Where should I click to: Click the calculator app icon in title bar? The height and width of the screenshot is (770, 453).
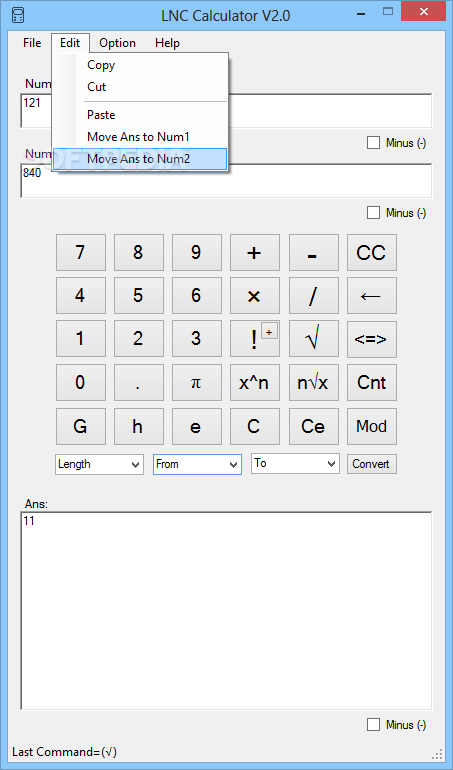pyautogui.click(x=18, y=15)
